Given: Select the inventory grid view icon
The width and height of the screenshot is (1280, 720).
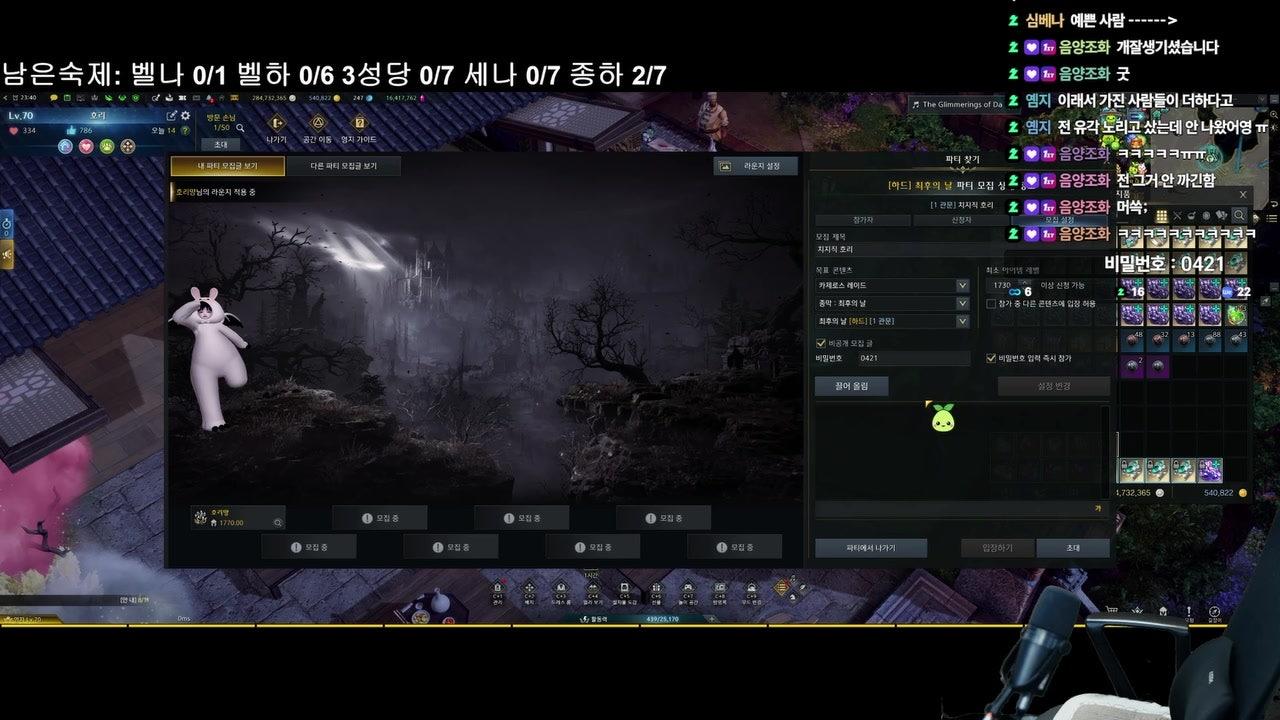Looking at the screenshot, I should (1162, 215).
